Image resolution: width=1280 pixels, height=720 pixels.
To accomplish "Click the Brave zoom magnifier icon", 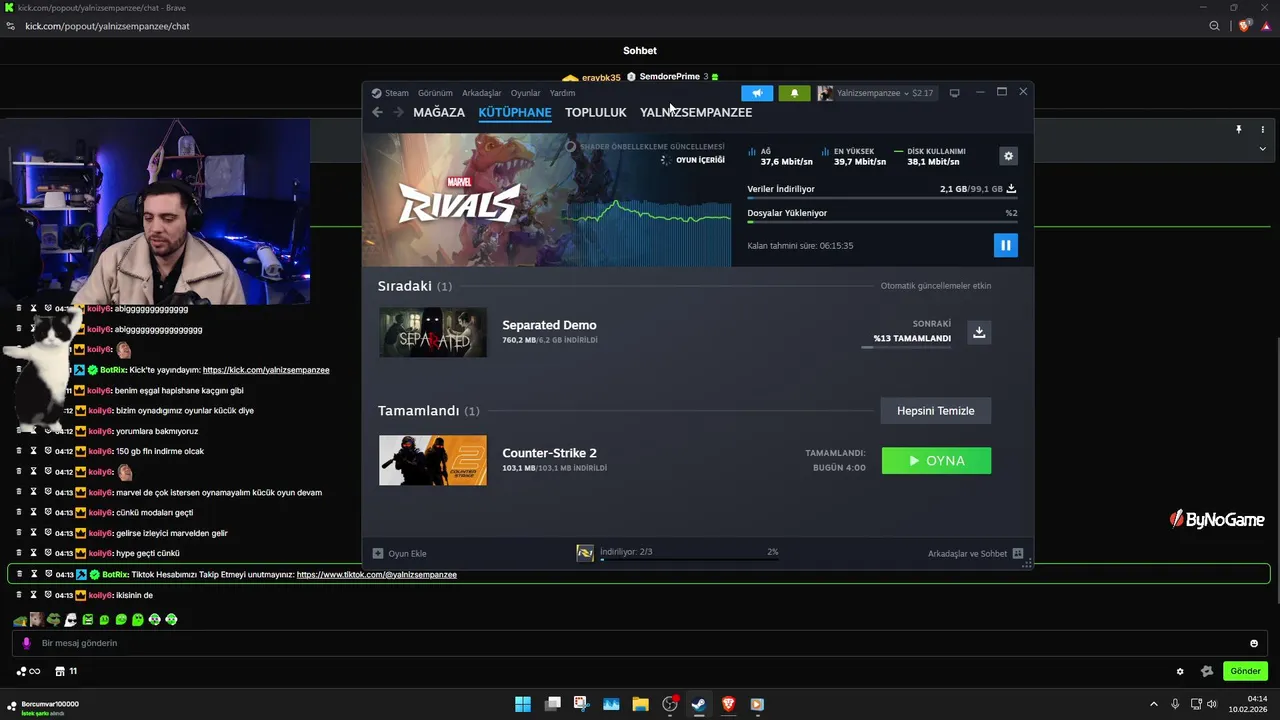I will coord(1215,26).
